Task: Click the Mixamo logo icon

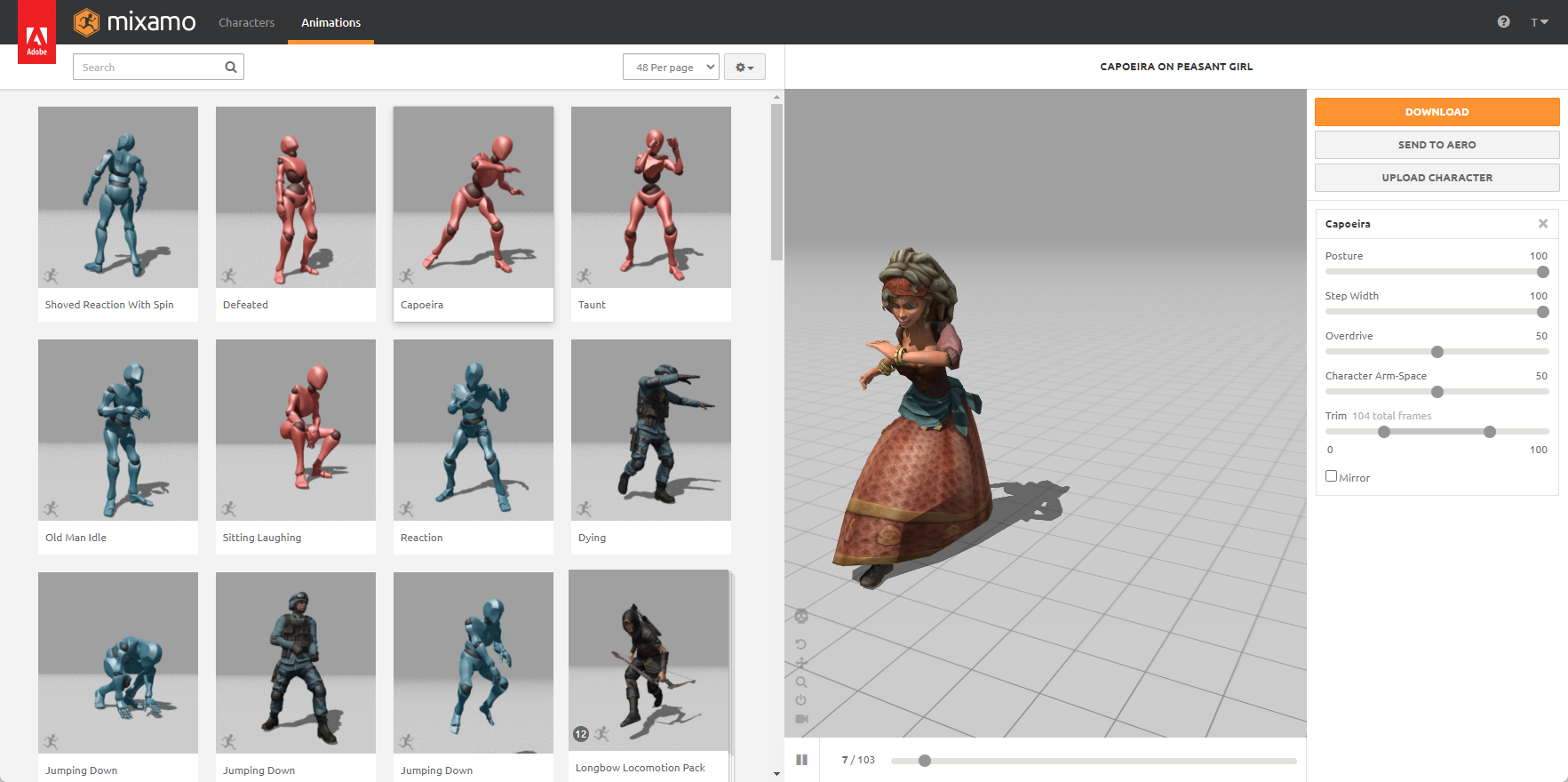Action: point(86,22)
